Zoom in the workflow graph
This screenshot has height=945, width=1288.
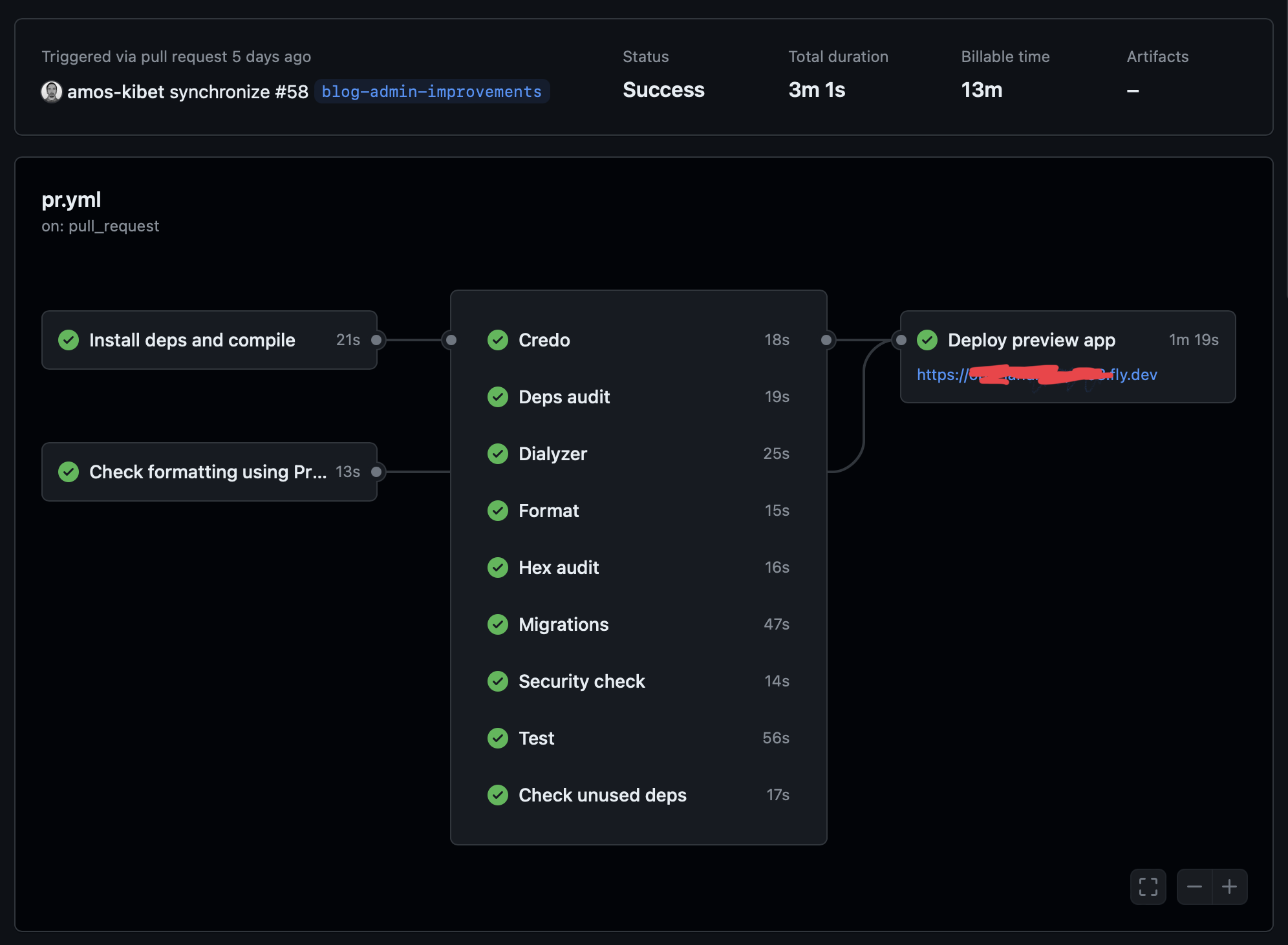tap(1229, 886)
